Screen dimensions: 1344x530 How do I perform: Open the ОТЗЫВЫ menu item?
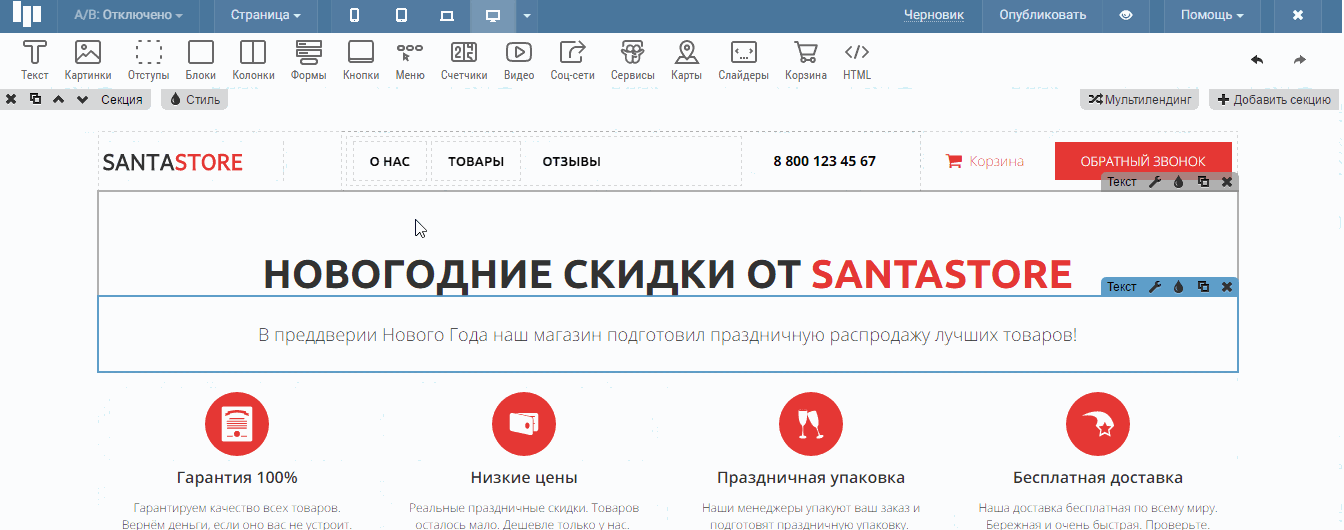pos(571,161)
